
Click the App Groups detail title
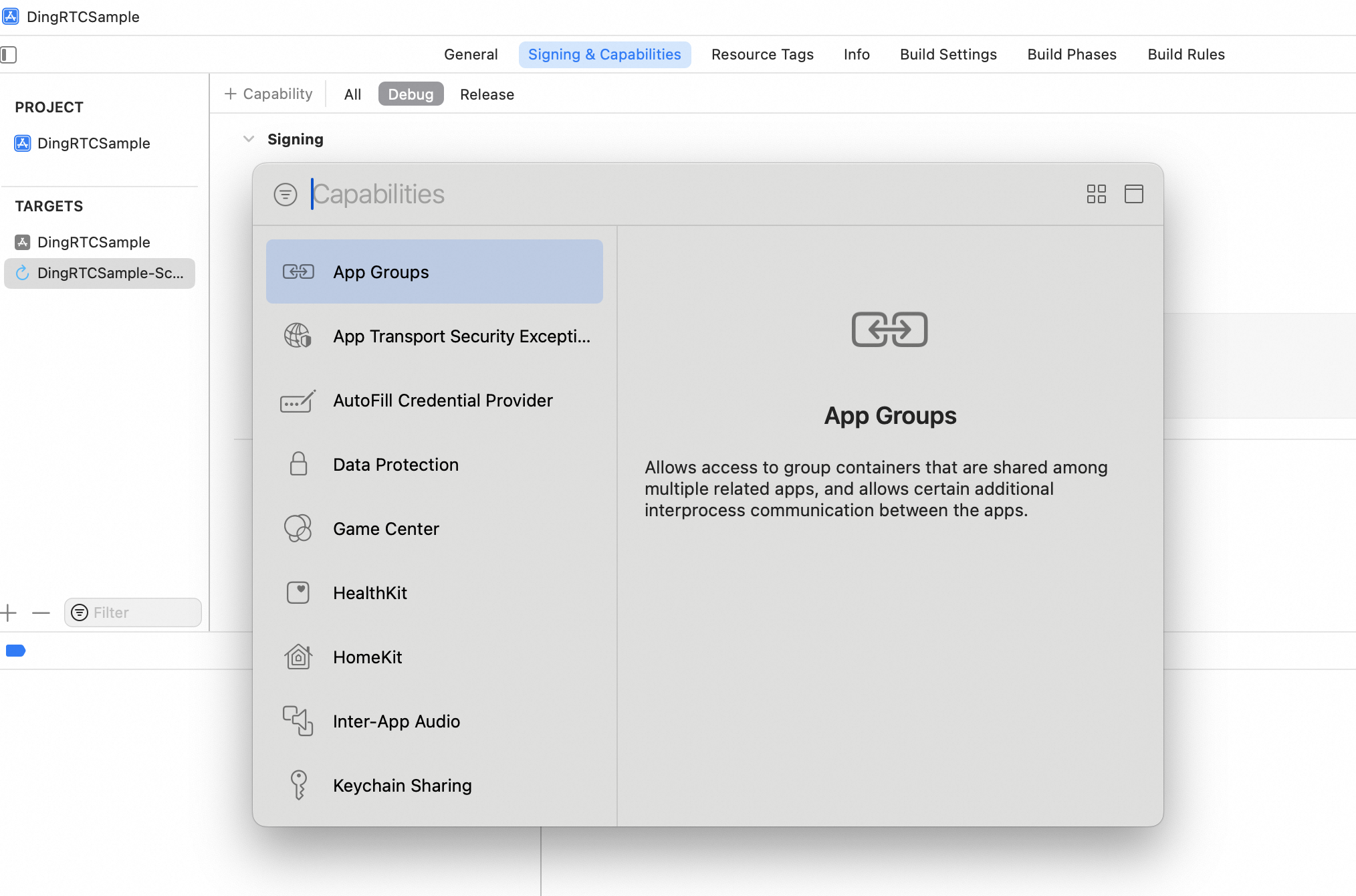pos(890,416)
